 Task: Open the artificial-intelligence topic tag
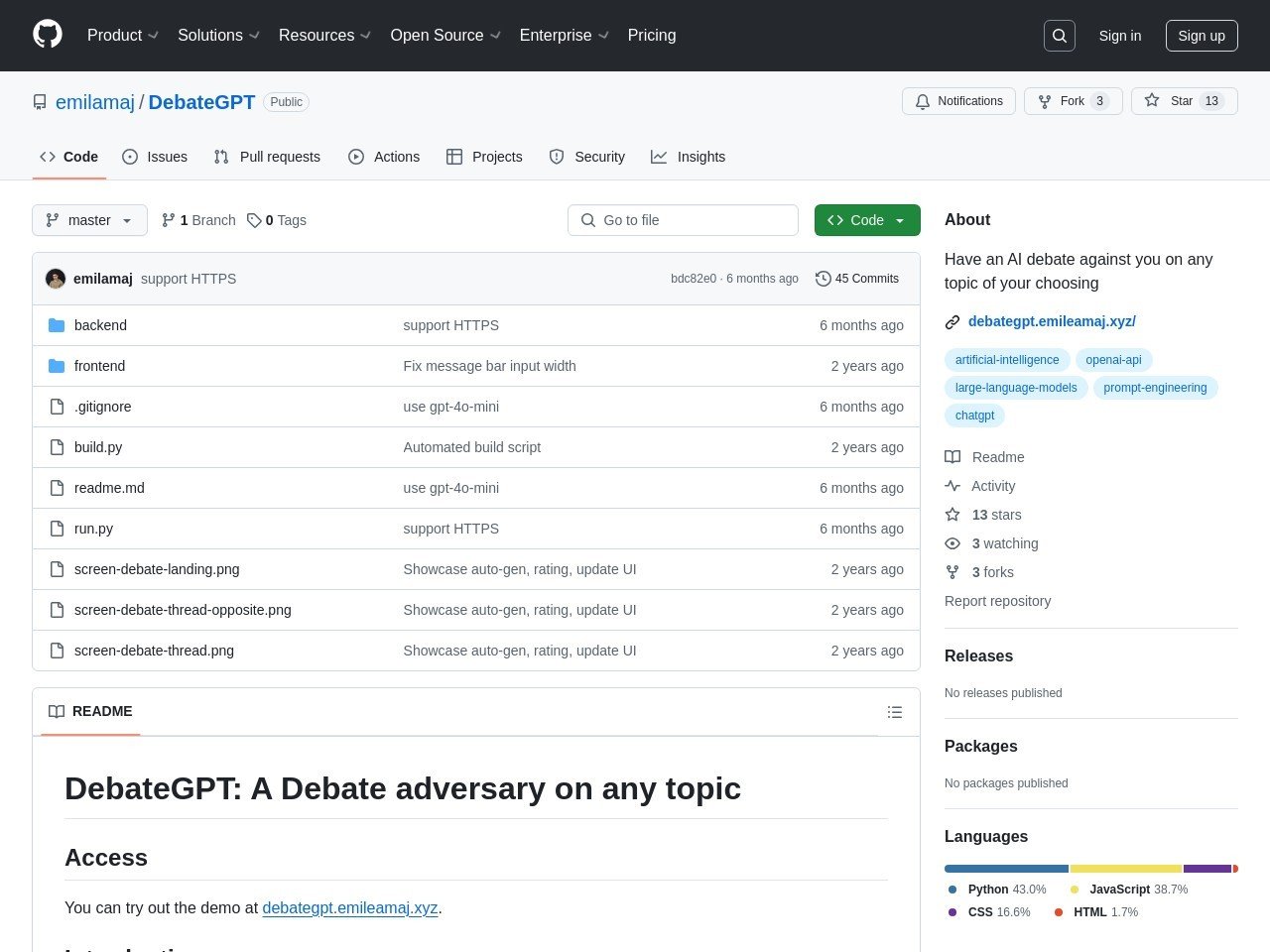pos(1007,360)
